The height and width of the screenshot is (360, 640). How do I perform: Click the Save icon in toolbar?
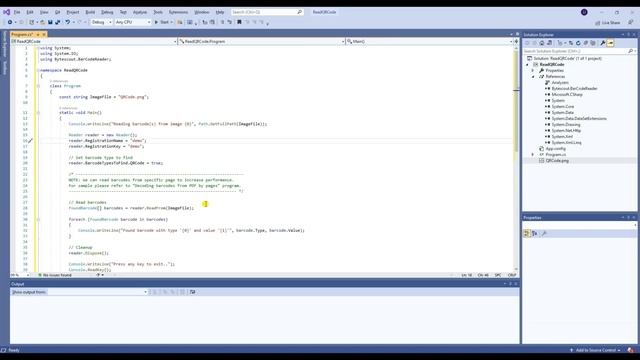pos(50,22)
